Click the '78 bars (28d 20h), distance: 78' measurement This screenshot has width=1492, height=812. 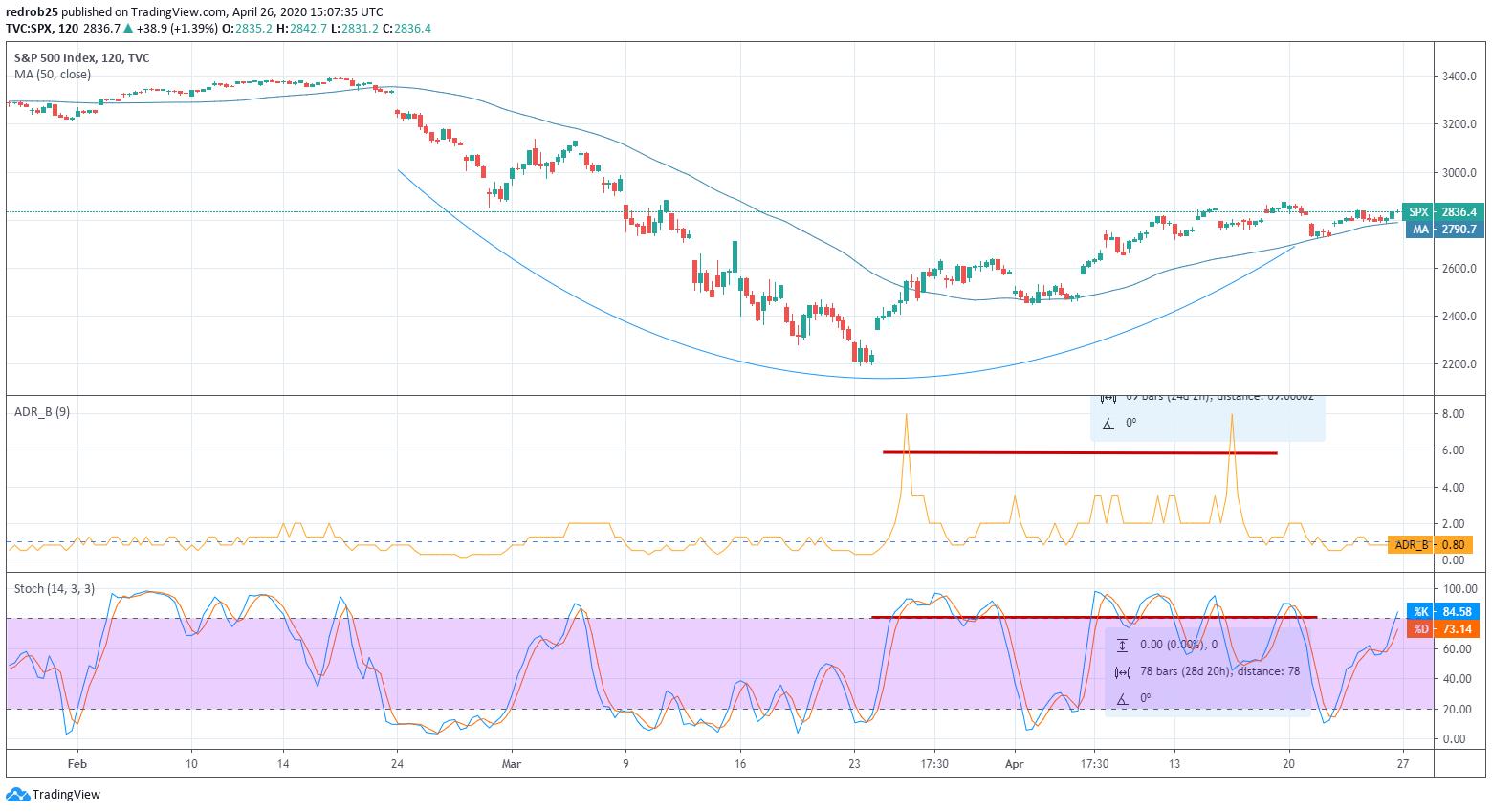coord(1219,671)
